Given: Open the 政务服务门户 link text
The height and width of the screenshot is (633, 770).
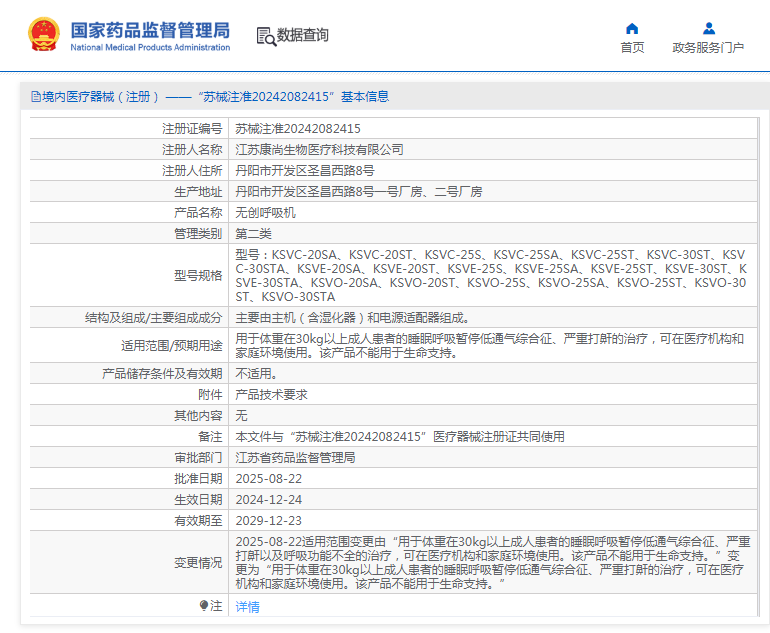Looking at the screenshot, I should (x=708, y=47).
